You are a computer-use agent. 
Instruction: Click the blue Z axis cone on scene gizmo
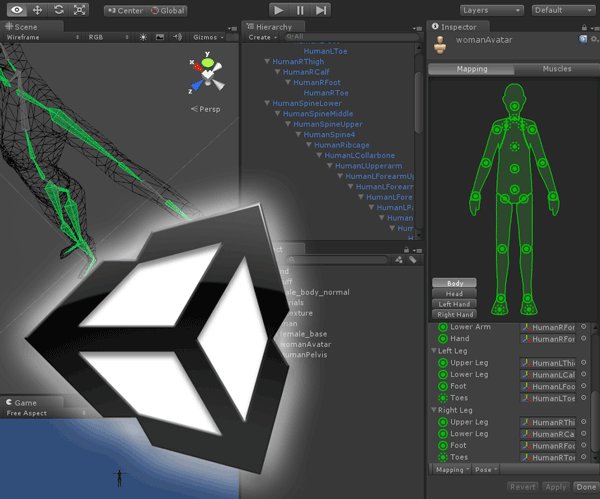(197, 85)
